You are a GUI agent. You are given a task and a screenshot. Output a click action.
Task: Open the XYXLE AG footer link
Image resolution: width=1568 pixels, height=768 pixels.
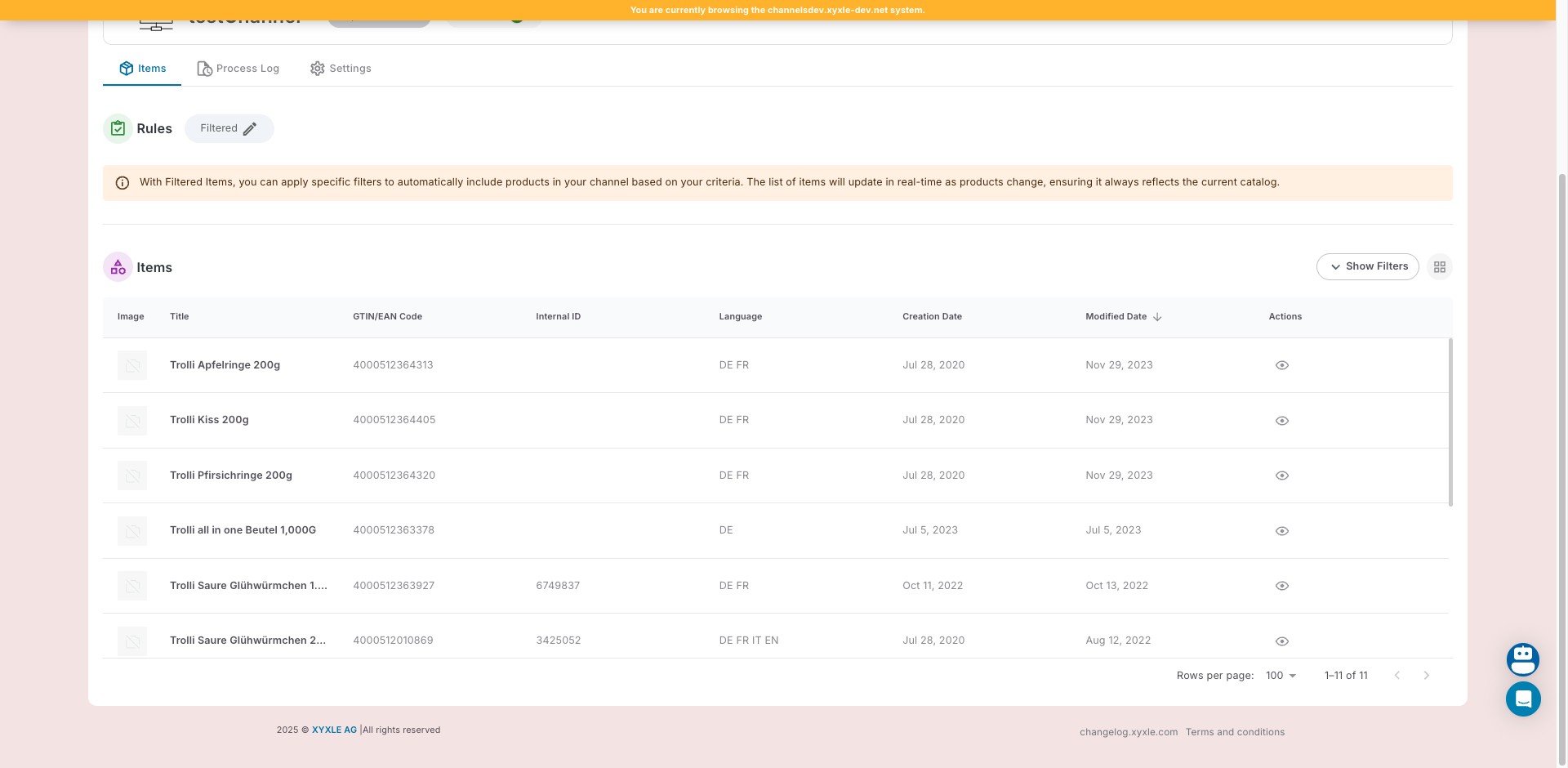334,730
